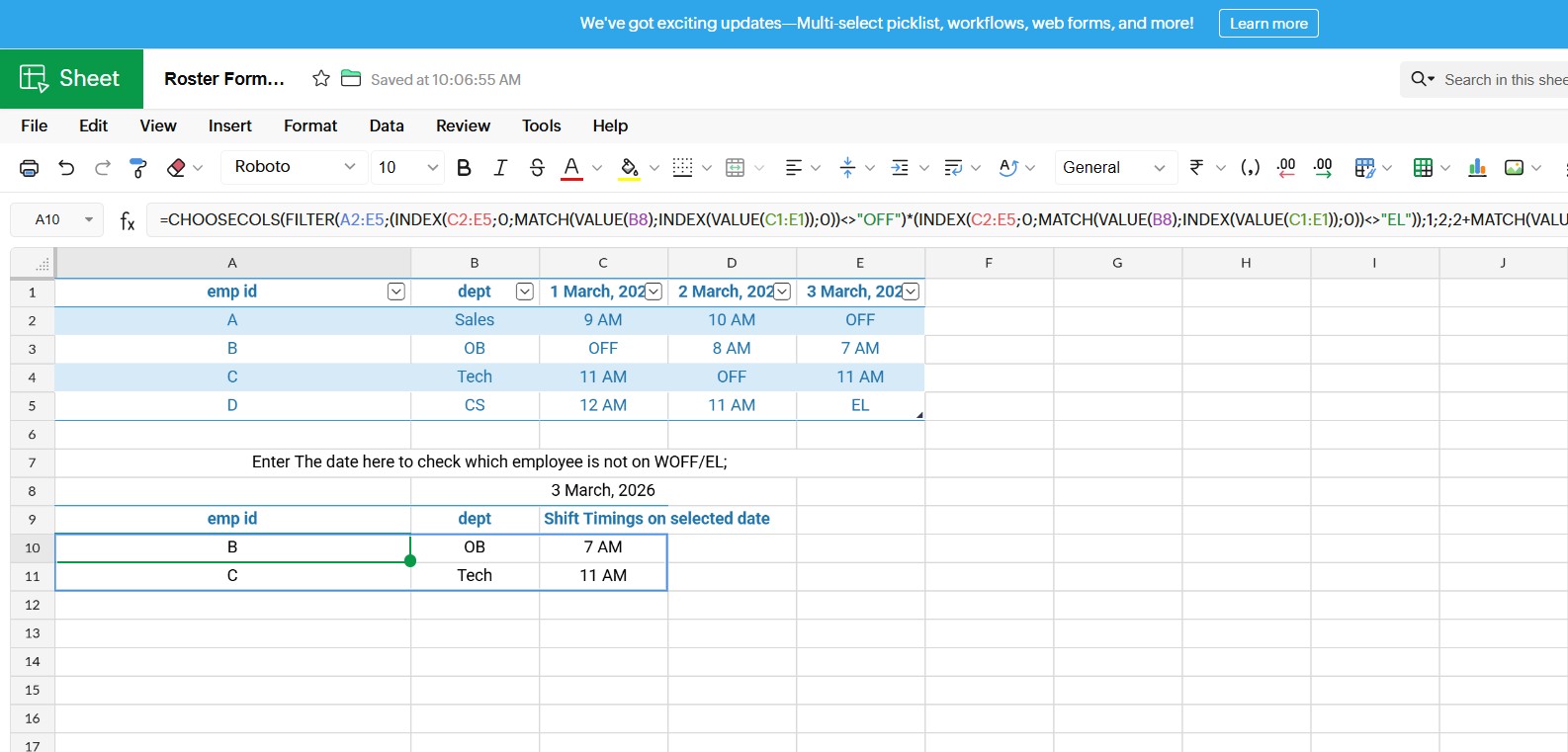Click the Sheet logo button
This screenshot has height=752, width=1568.
coord(71,79)
